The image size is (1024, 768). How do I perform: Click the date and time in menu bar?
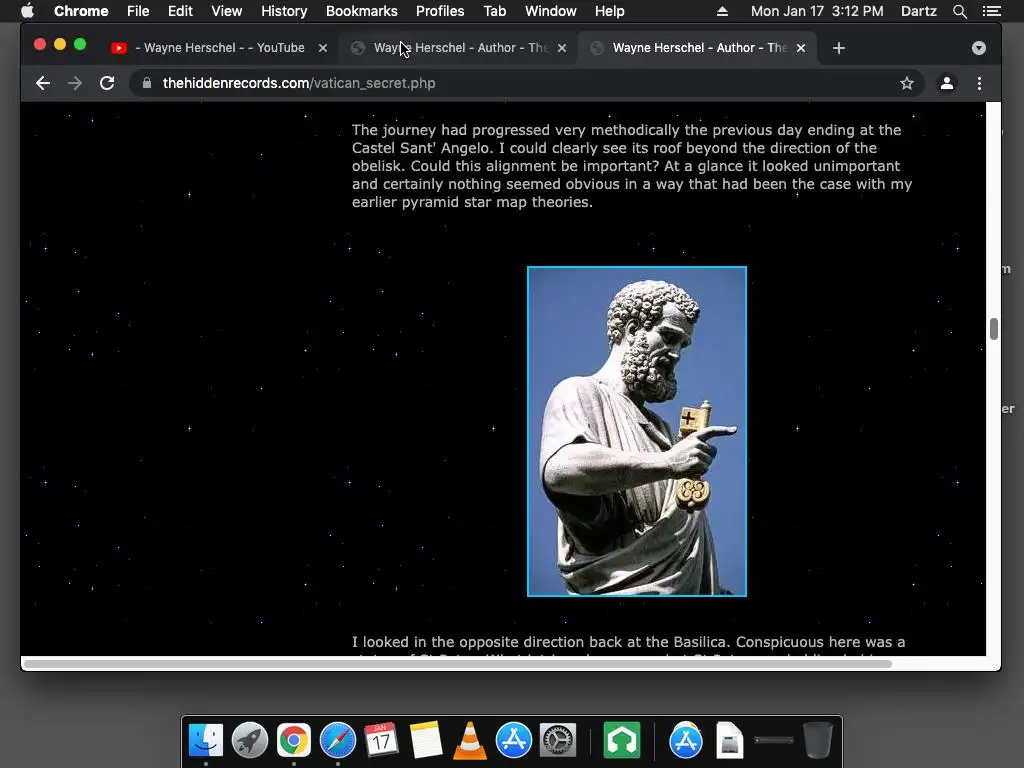(x=817, y=11)
